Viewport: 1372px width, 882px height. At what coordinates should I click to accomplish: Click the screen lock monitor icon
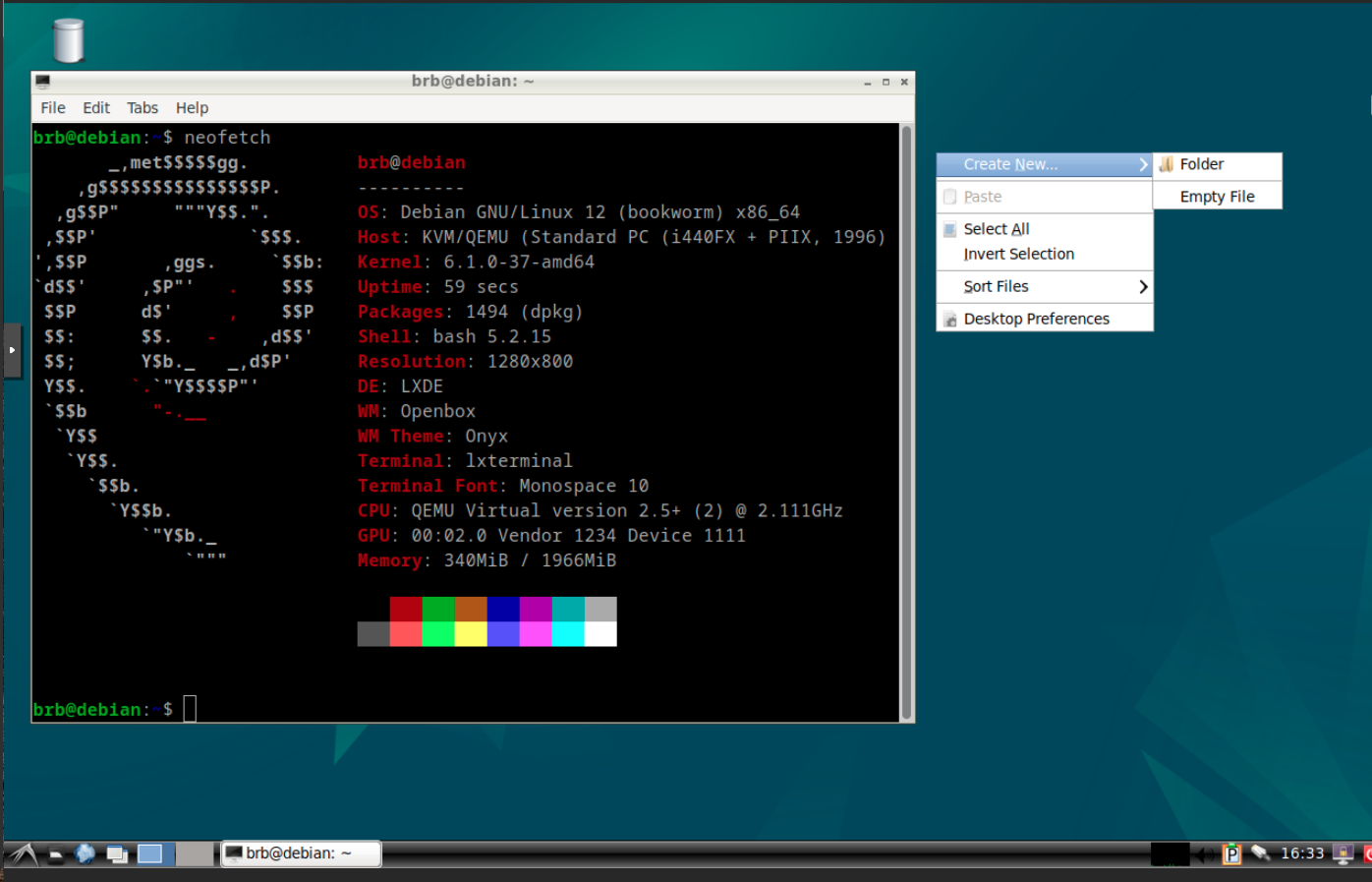coord(1343,853)
